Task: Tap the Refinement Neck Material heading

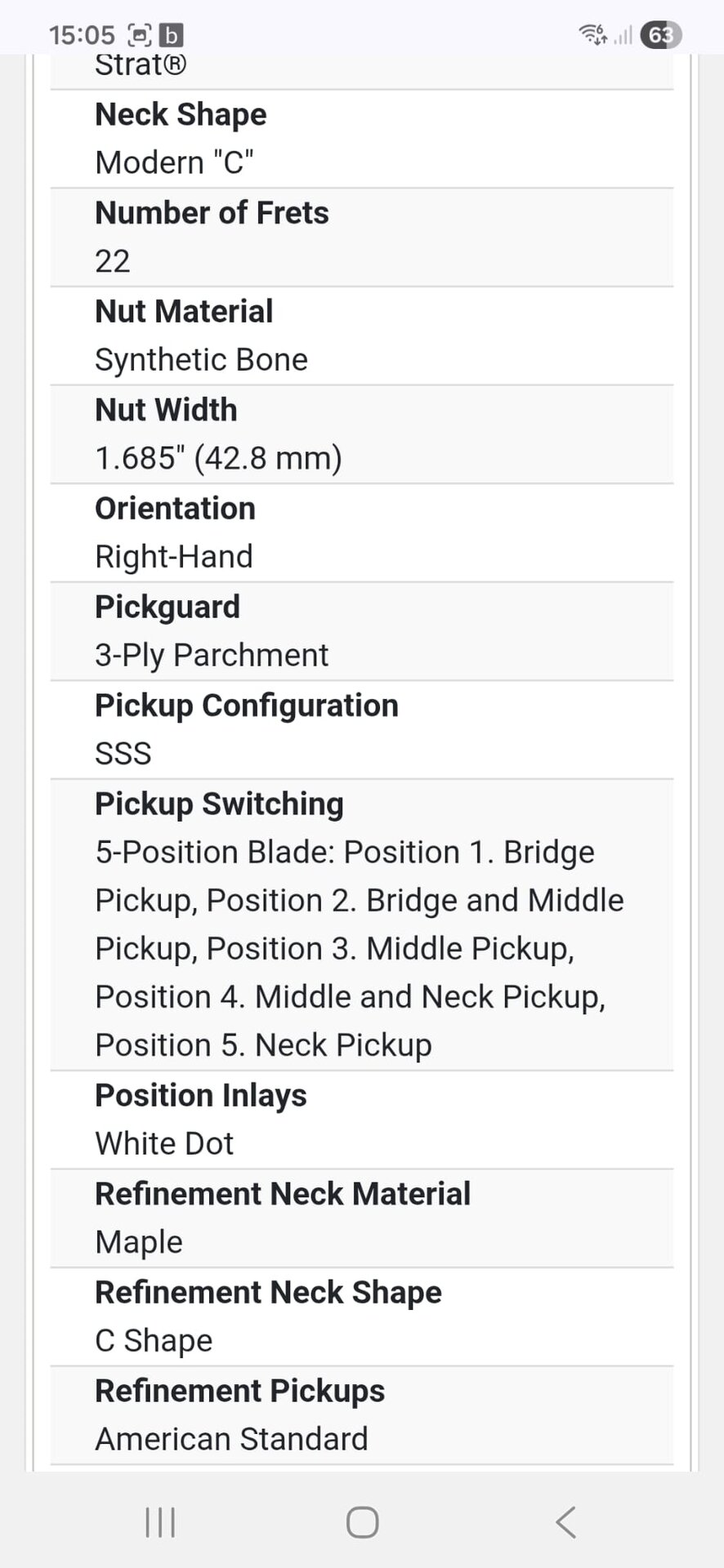Action: [283, 1194]
